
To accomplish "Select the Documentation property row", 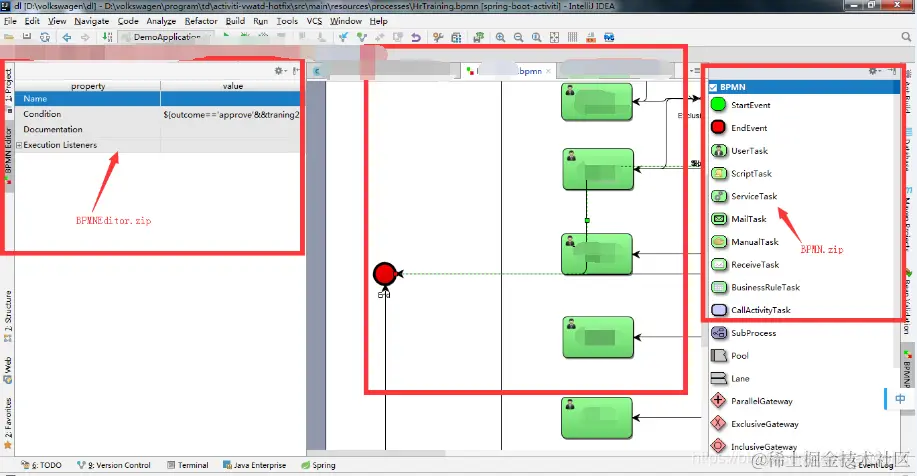I will point(157,130).
